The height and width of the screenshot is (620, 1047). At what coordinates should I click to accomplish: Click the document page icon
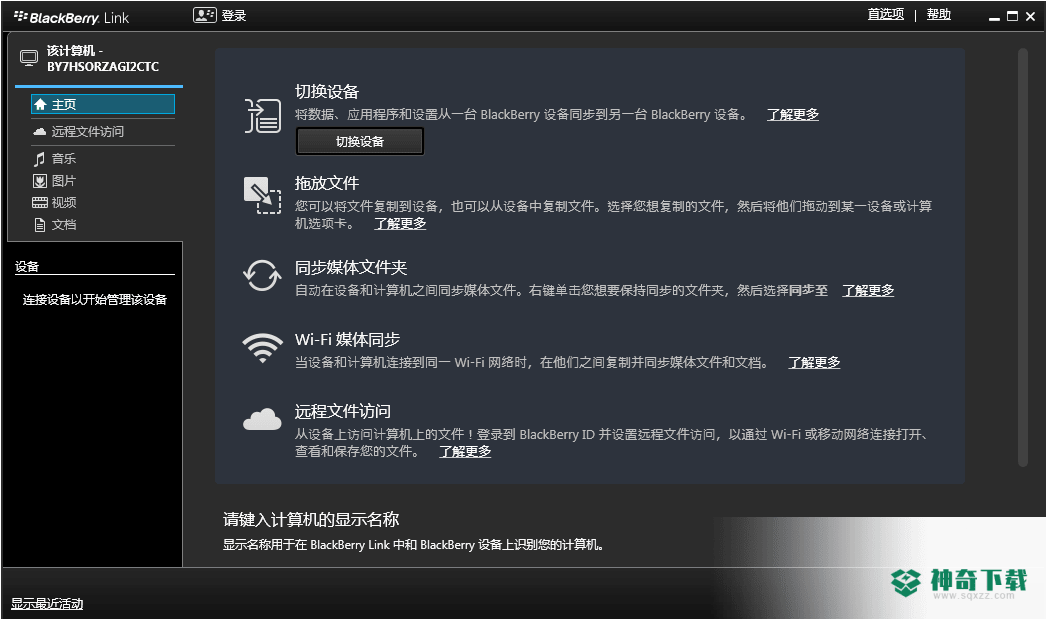click(x=39, y=225)
